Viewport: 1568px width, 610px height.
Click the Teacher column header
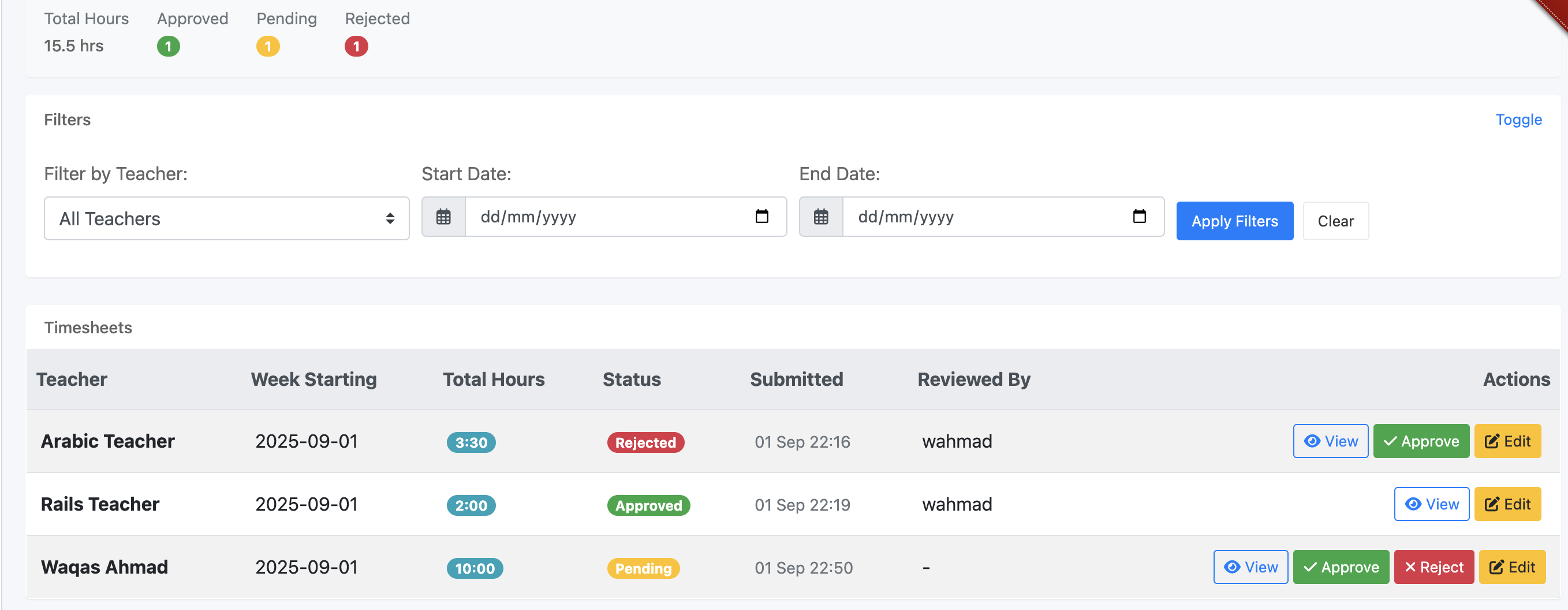coord(72,380)
